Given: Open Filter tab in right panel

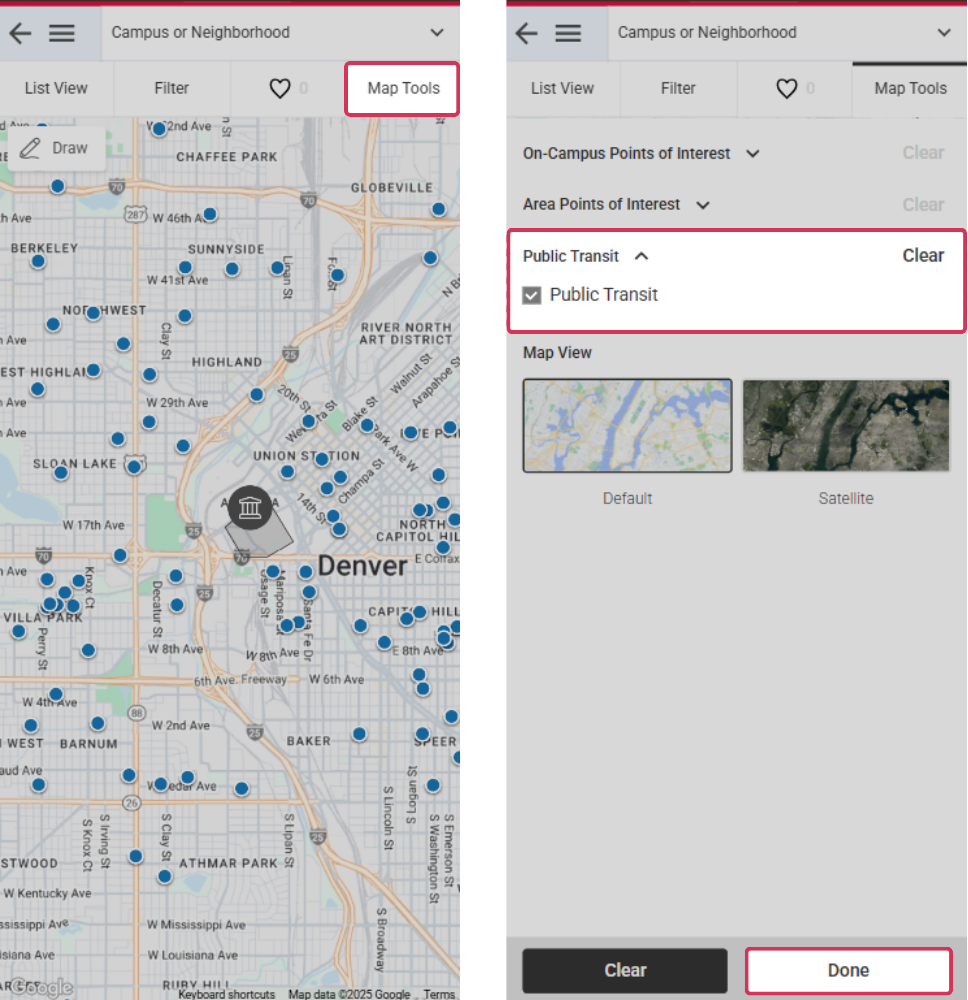Looking at the screenshot, I should pyautogui.click(x=678, y=88).
